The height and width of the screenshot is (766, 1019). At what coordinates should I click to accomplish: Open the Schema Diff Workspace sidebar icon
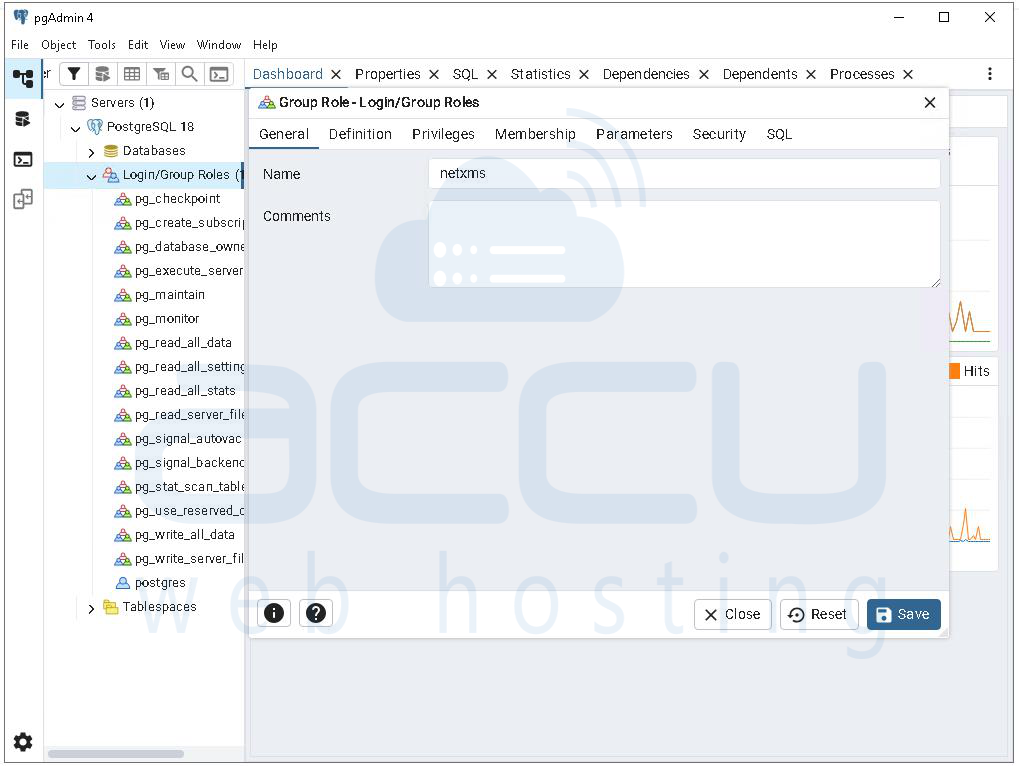coord(23,199)
